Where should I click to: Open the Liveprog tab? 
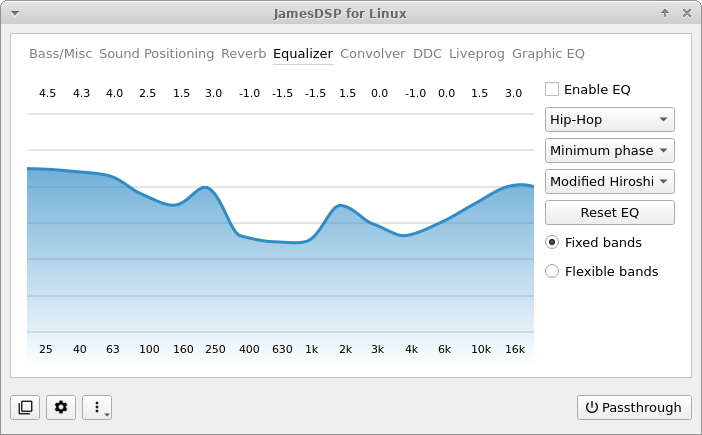click(476, 54)
